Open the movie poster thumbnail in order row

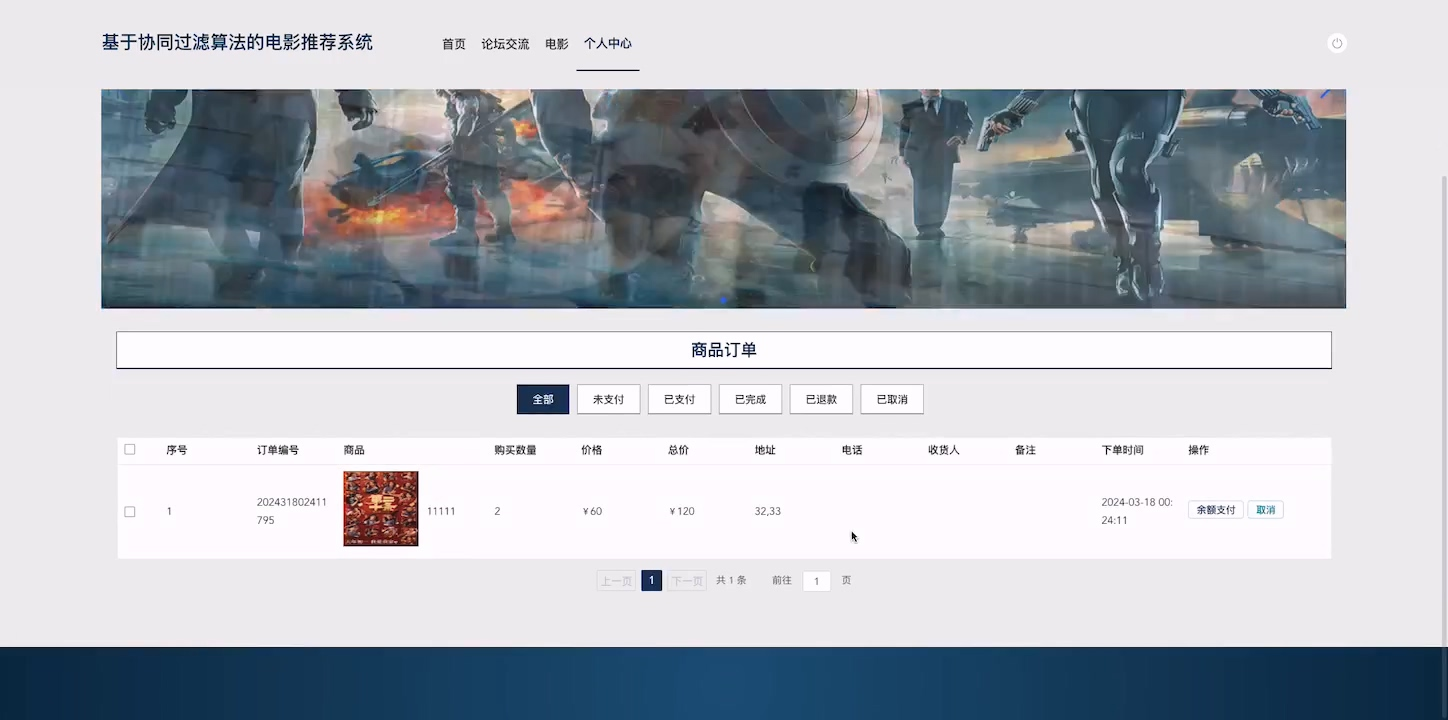tap(381, 509)
